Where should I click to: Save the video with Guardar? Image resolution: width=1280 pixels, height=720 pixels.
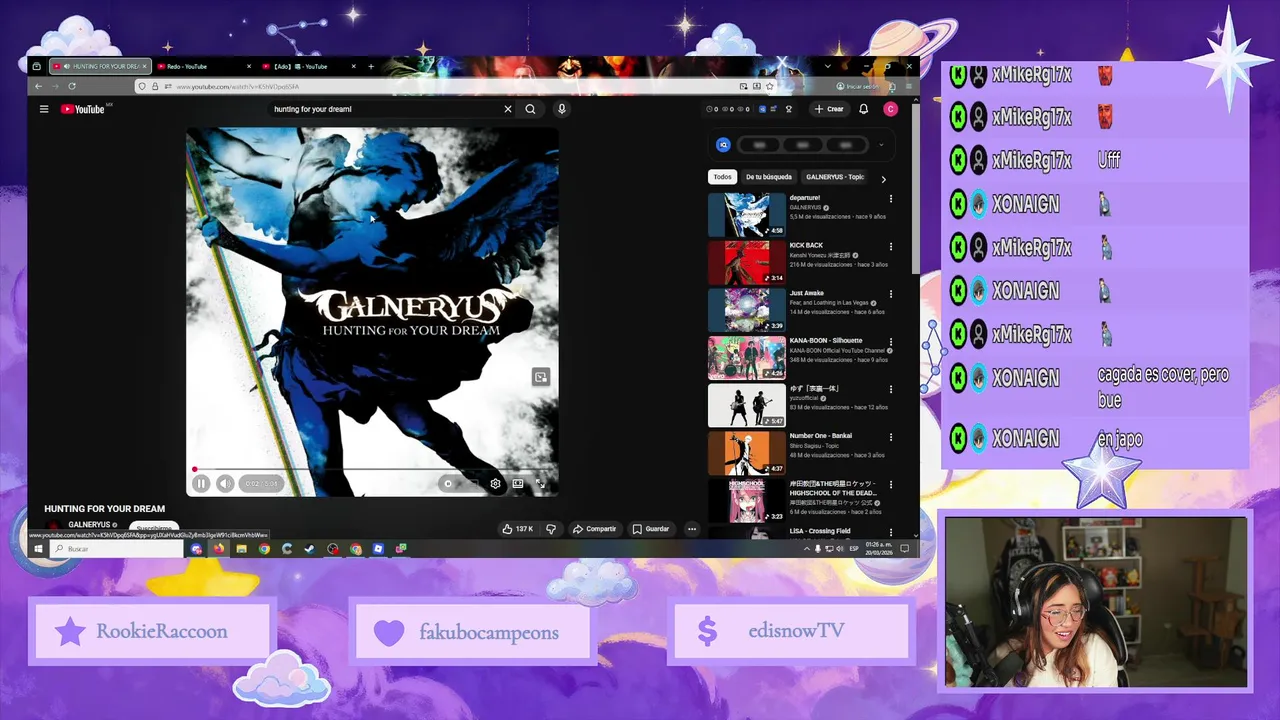click(x=651, y=529)
